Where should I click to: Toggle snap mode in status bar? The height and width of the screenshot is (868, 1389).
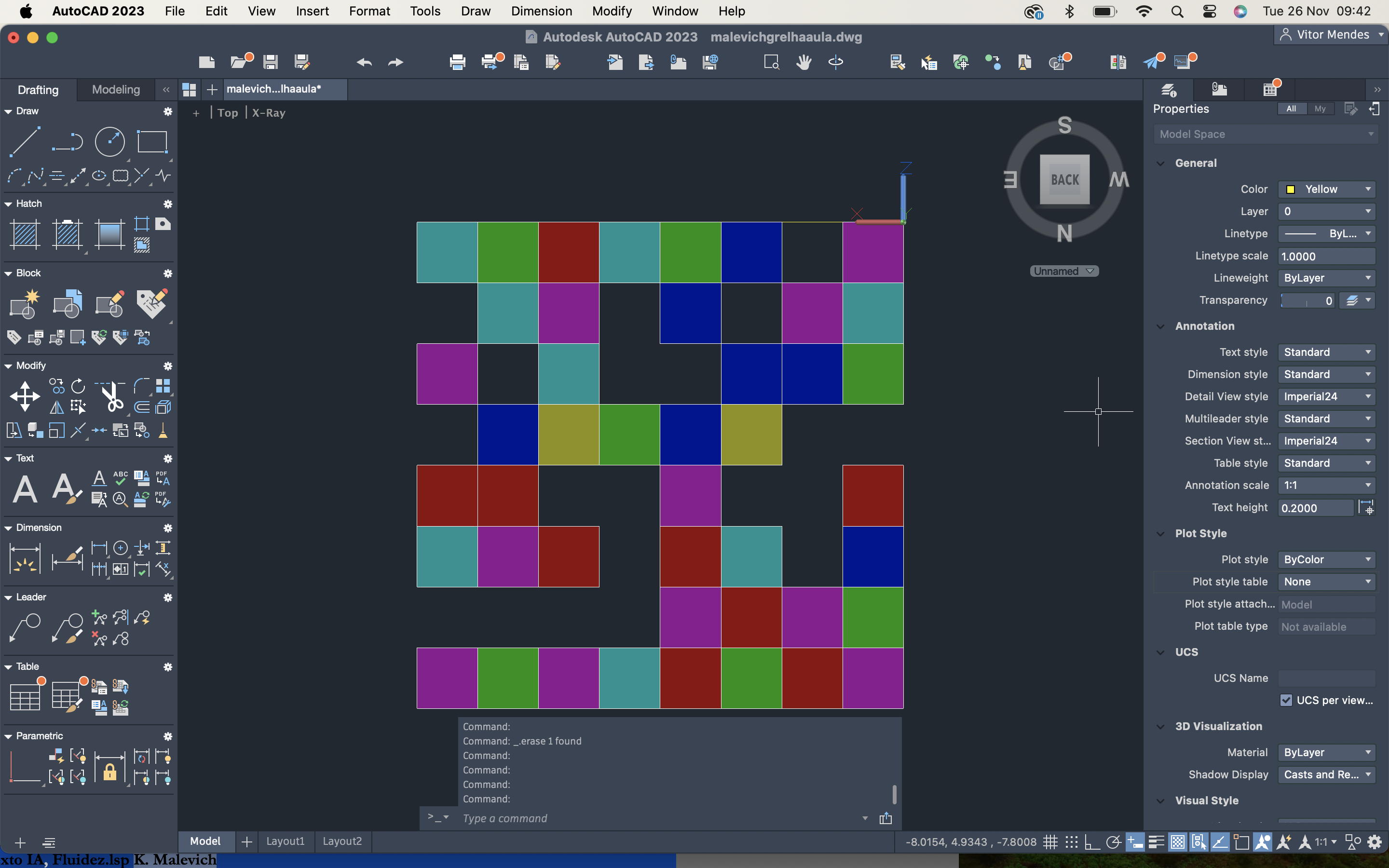(1072, 842)
